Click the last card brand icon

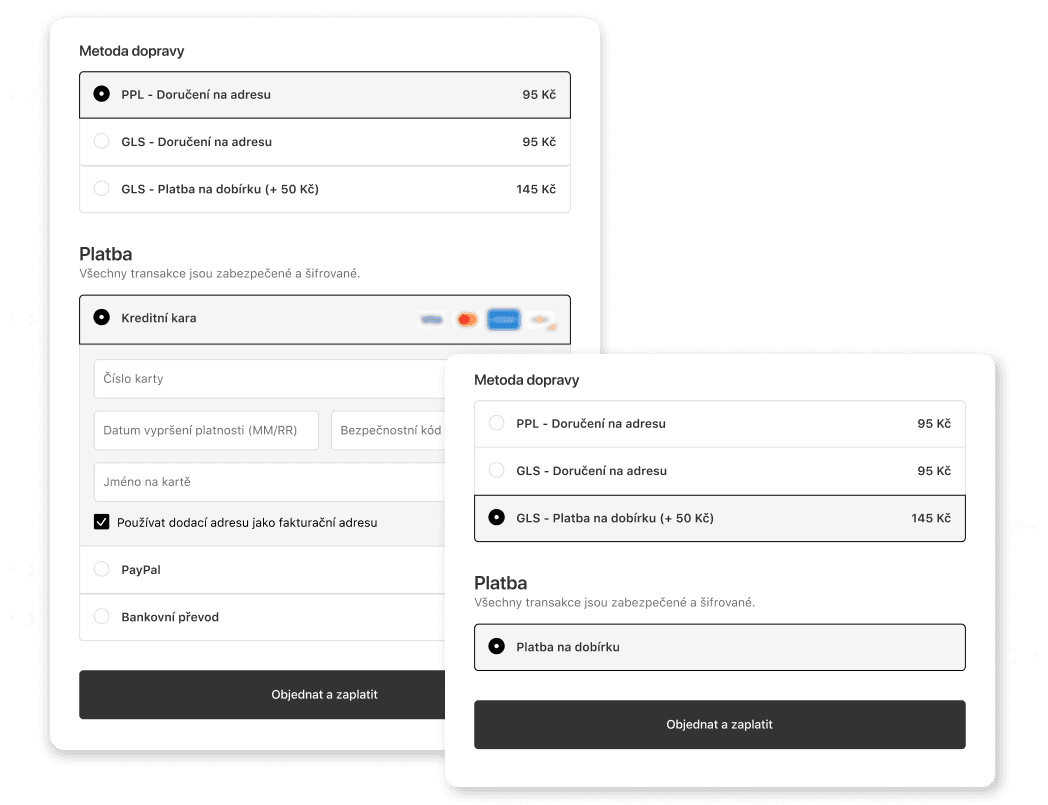(542, 321)
